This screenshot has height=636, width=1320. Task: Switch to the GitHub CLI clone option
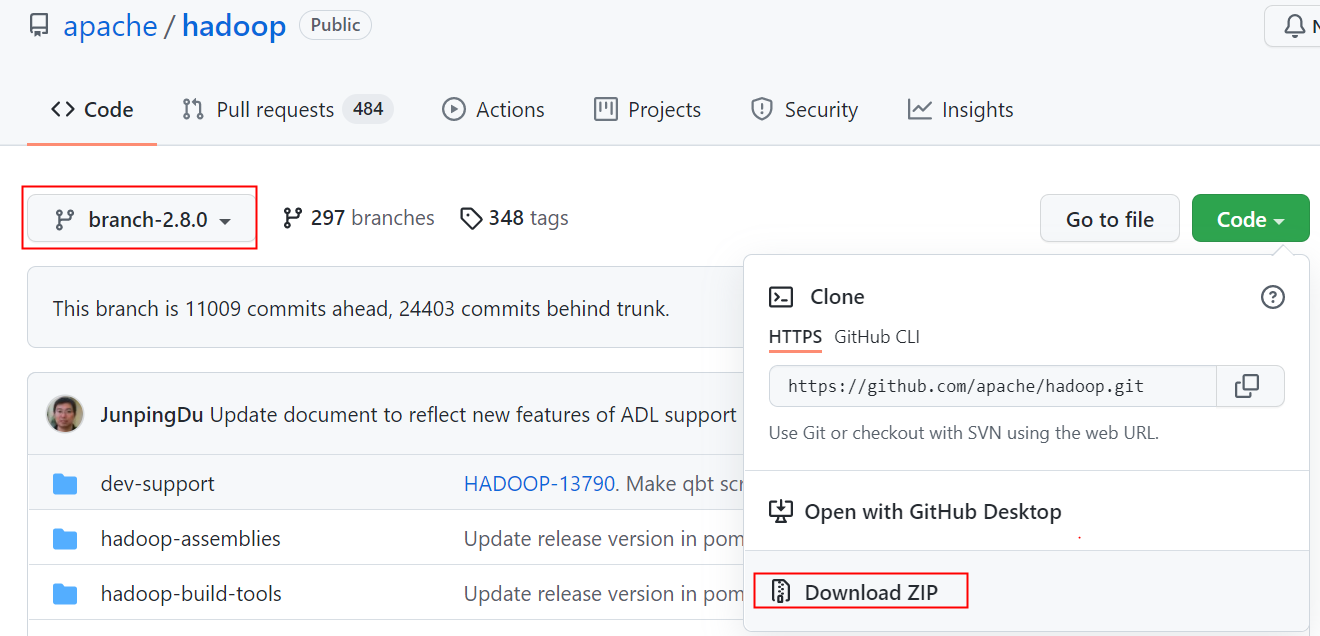coord(876,337)
